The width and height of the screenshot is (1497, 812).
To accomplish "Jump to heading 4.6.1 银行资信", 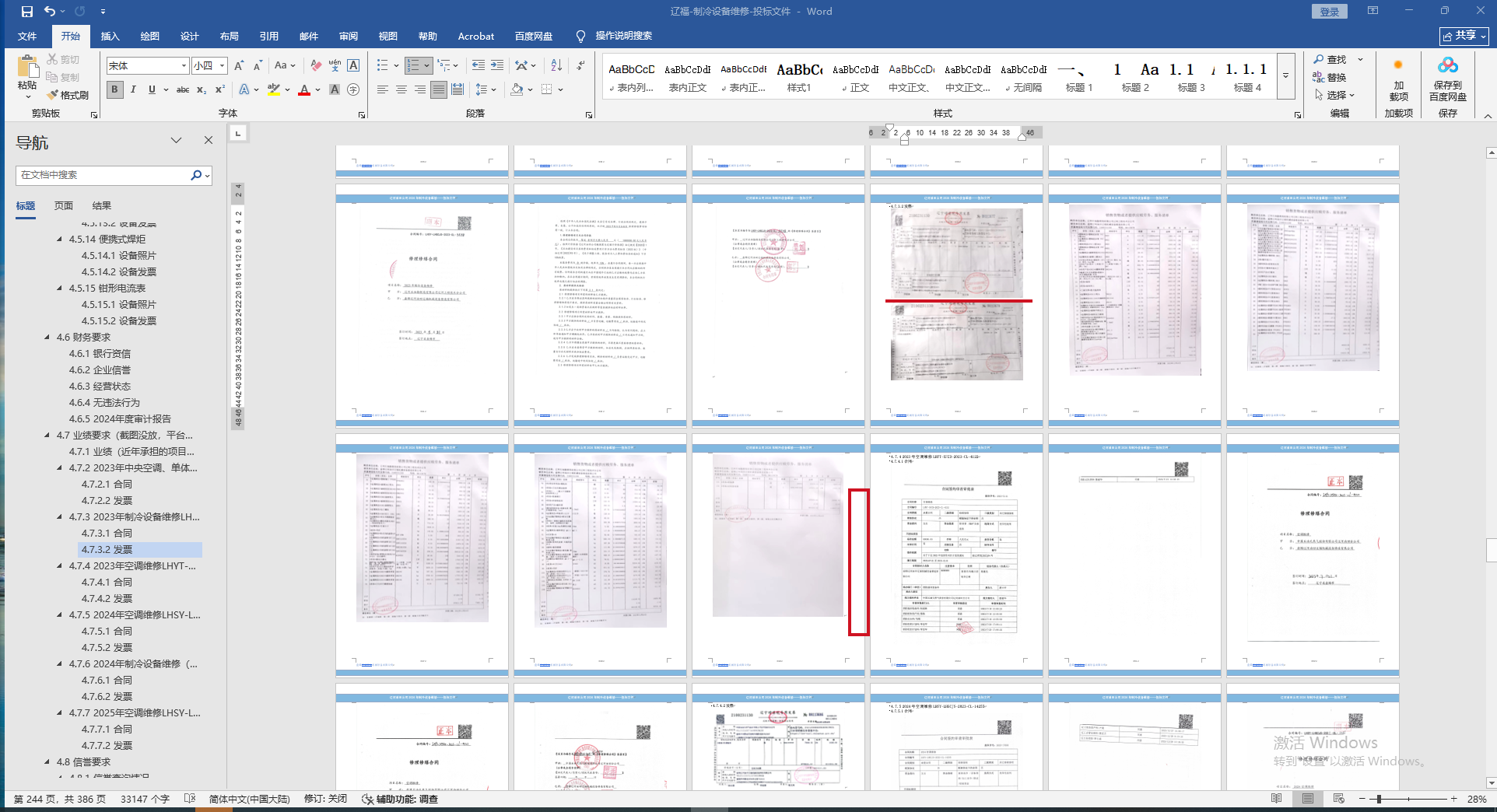I will [100, 354].
